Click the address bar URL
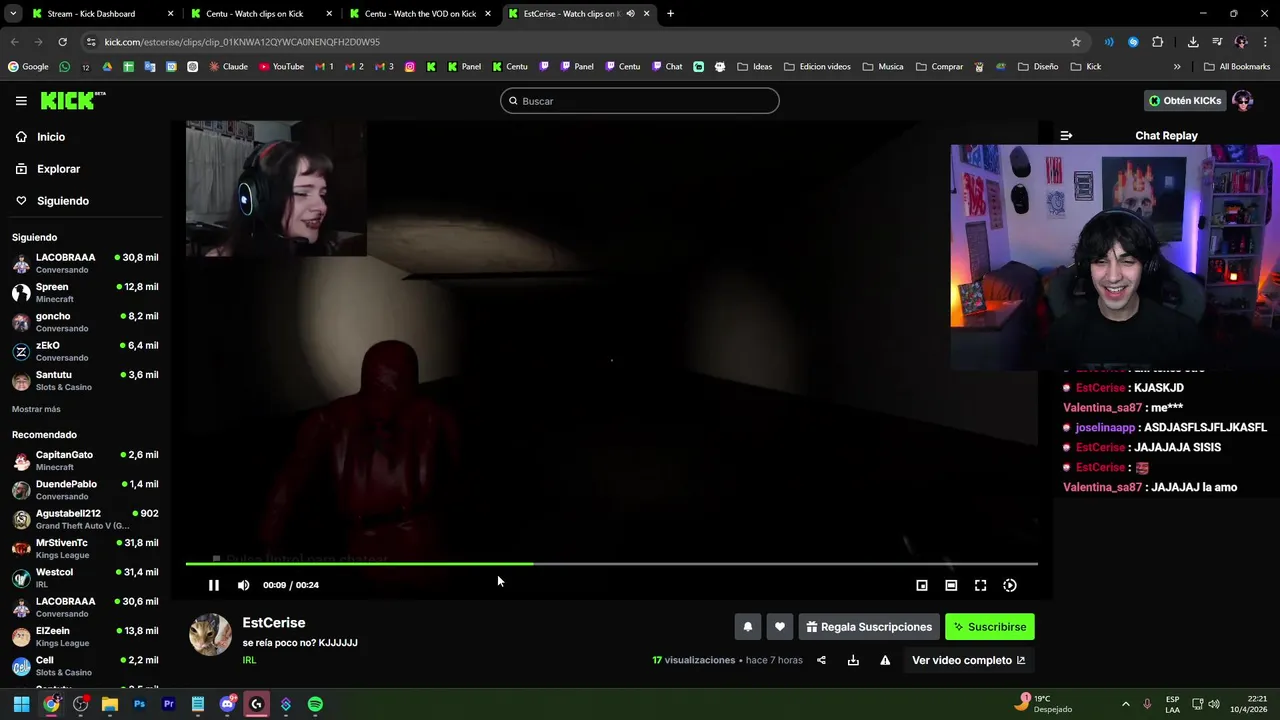Image resolution: width=1280 pixels, height=720 pixels. [x=242, y=42]
